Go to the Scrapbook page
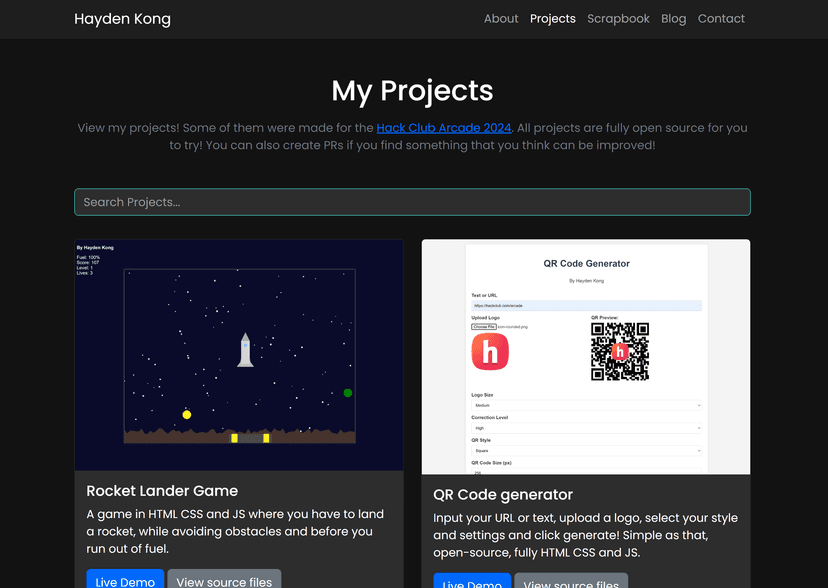 click(x=618, y=18)
